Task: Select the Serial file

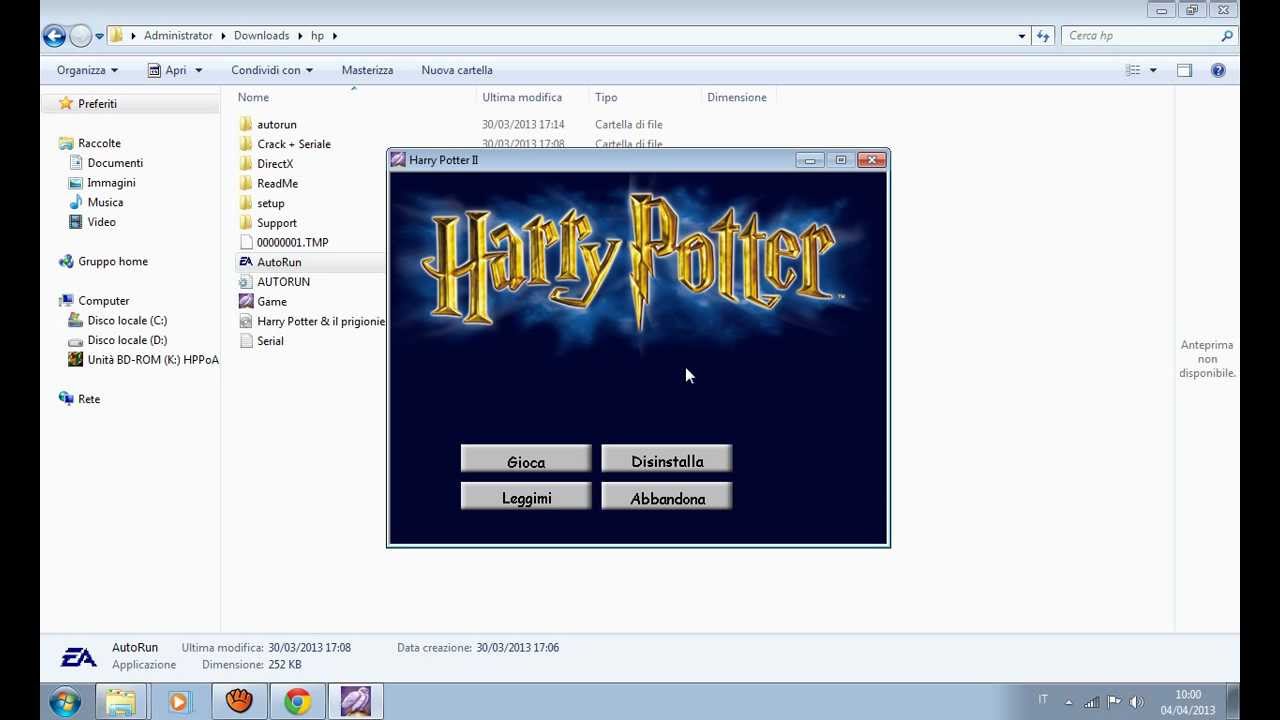Action: point(270,341)
